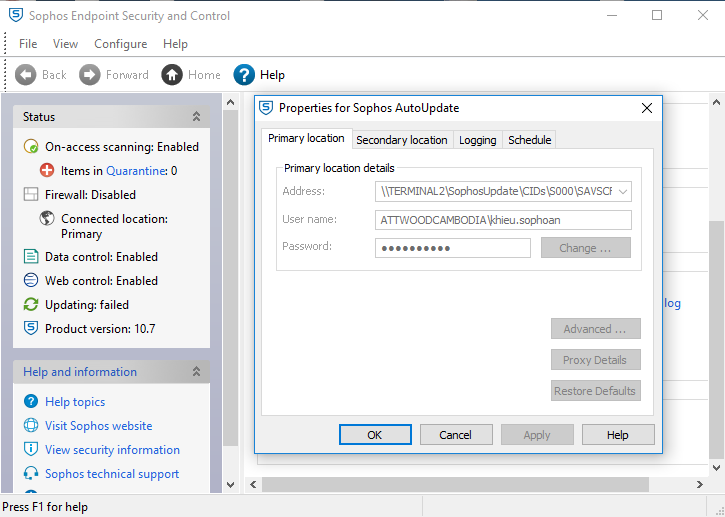Click the green Updating arrows icon
725x517 pixels.
(x=31, y=305)
